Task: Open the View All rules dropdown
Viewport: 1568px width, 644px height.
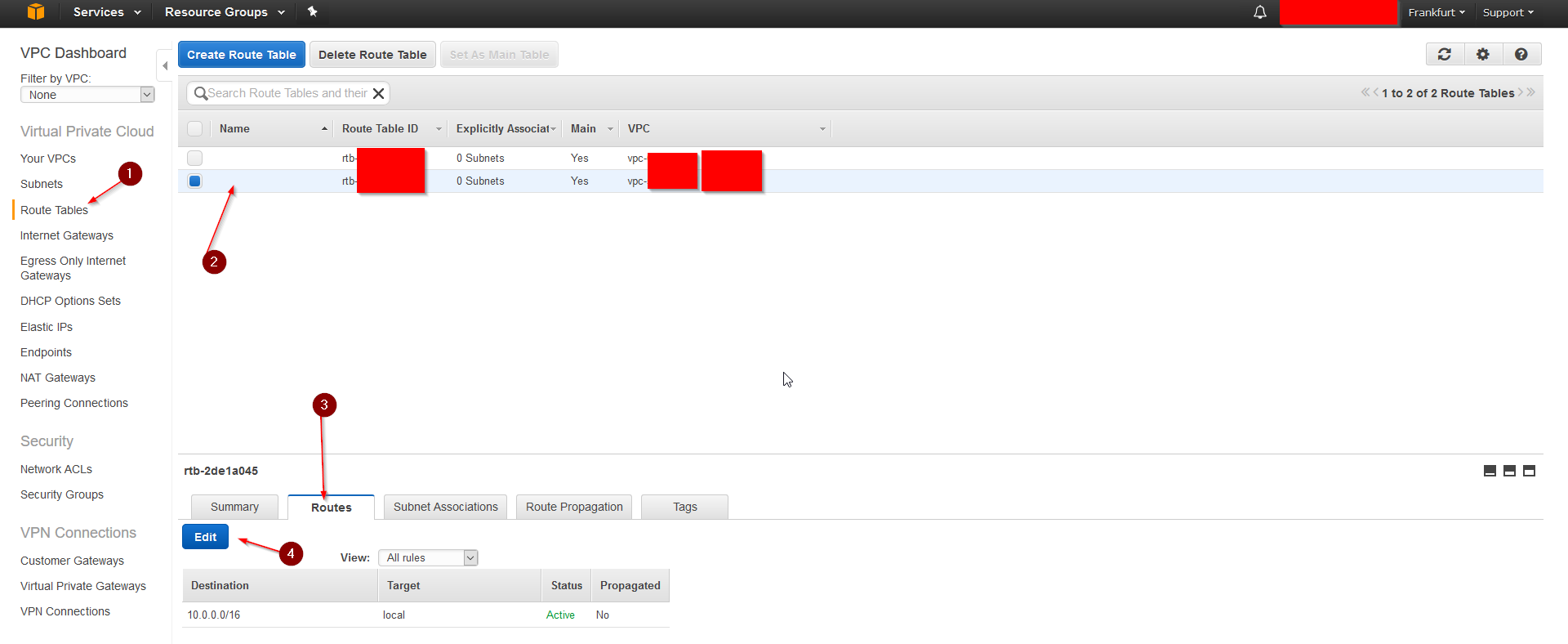Action: [428, 557]
